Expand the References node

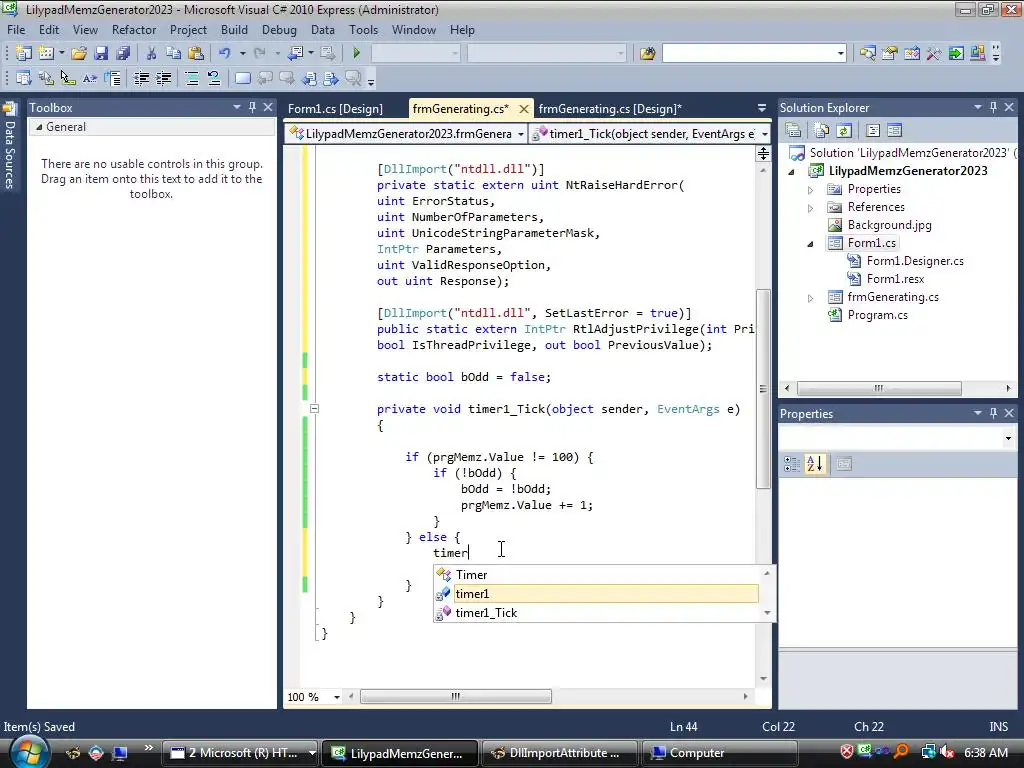[x=810, y=208]
